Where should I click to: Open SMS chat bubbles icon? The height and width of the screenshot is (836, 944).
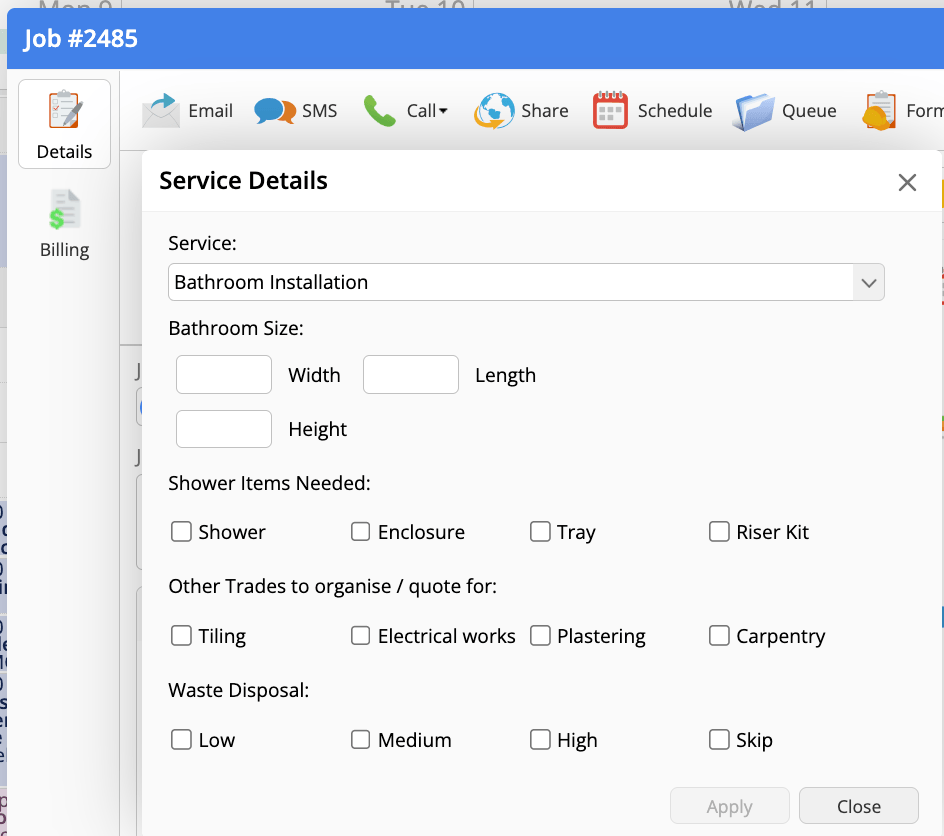274,111
